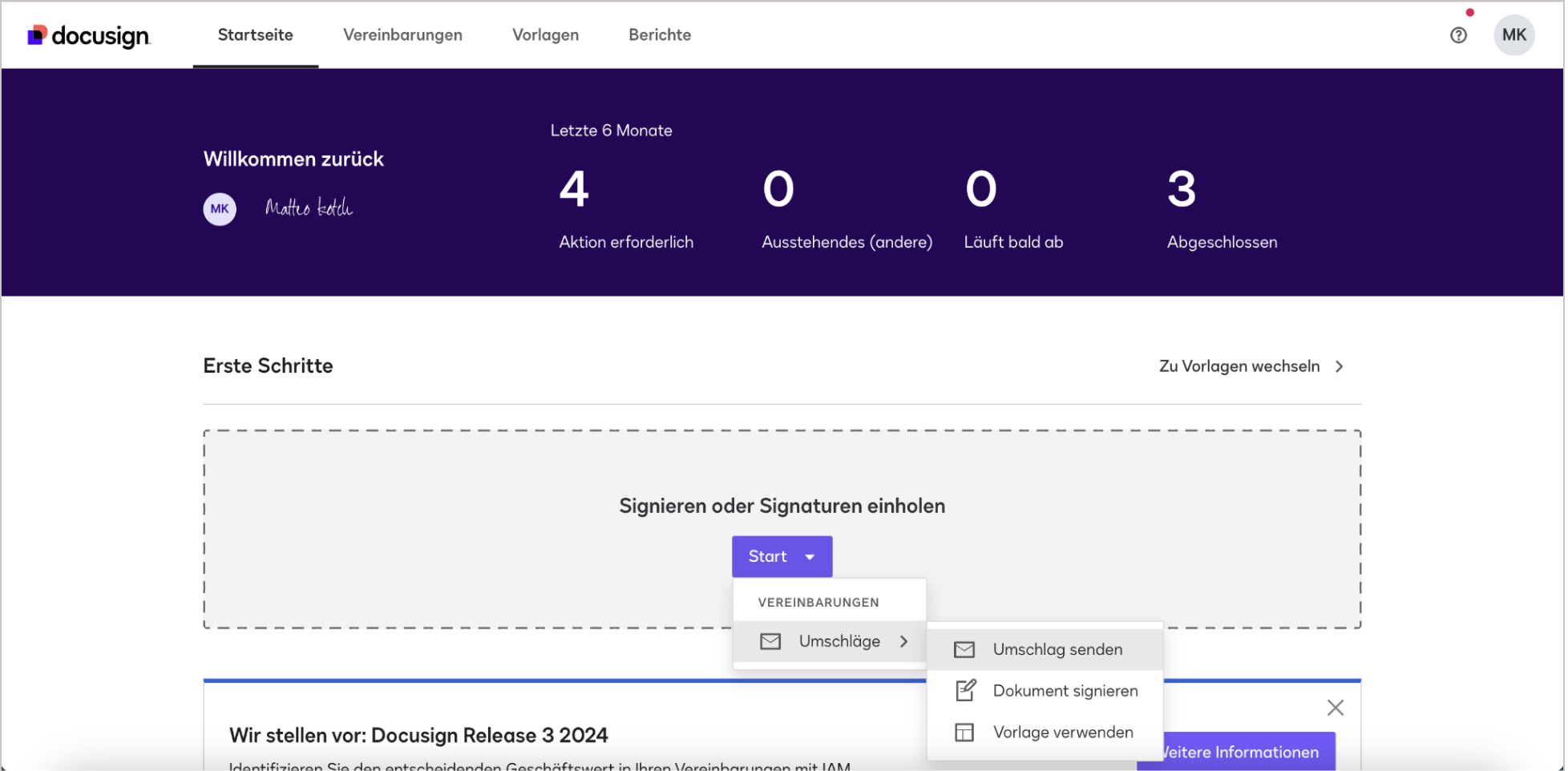The image size is (1568, 771).
Task: Click the Erste Schritte heading
Action: 268,366
